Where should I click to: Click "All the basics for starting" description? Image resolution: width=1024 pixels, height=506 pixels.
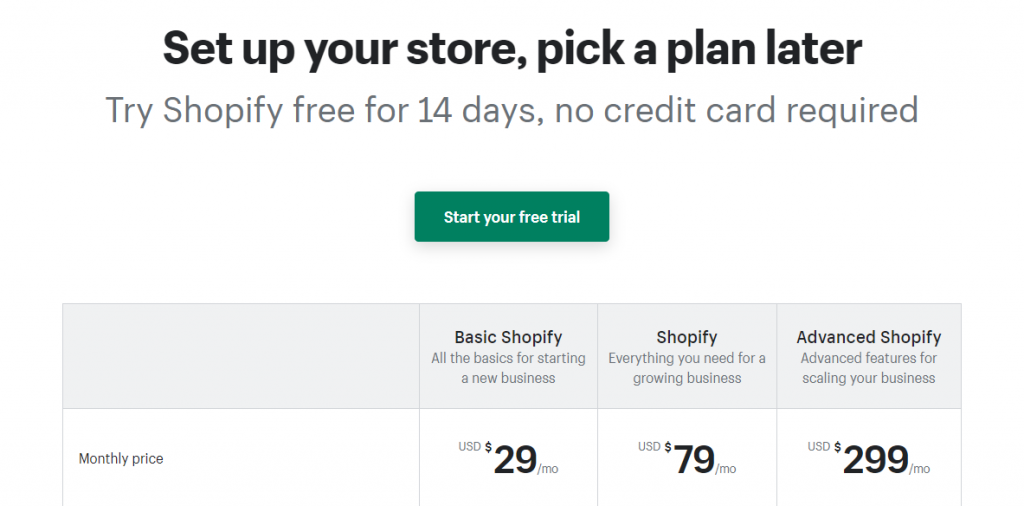pyautogui.click(x=508, y=358)
